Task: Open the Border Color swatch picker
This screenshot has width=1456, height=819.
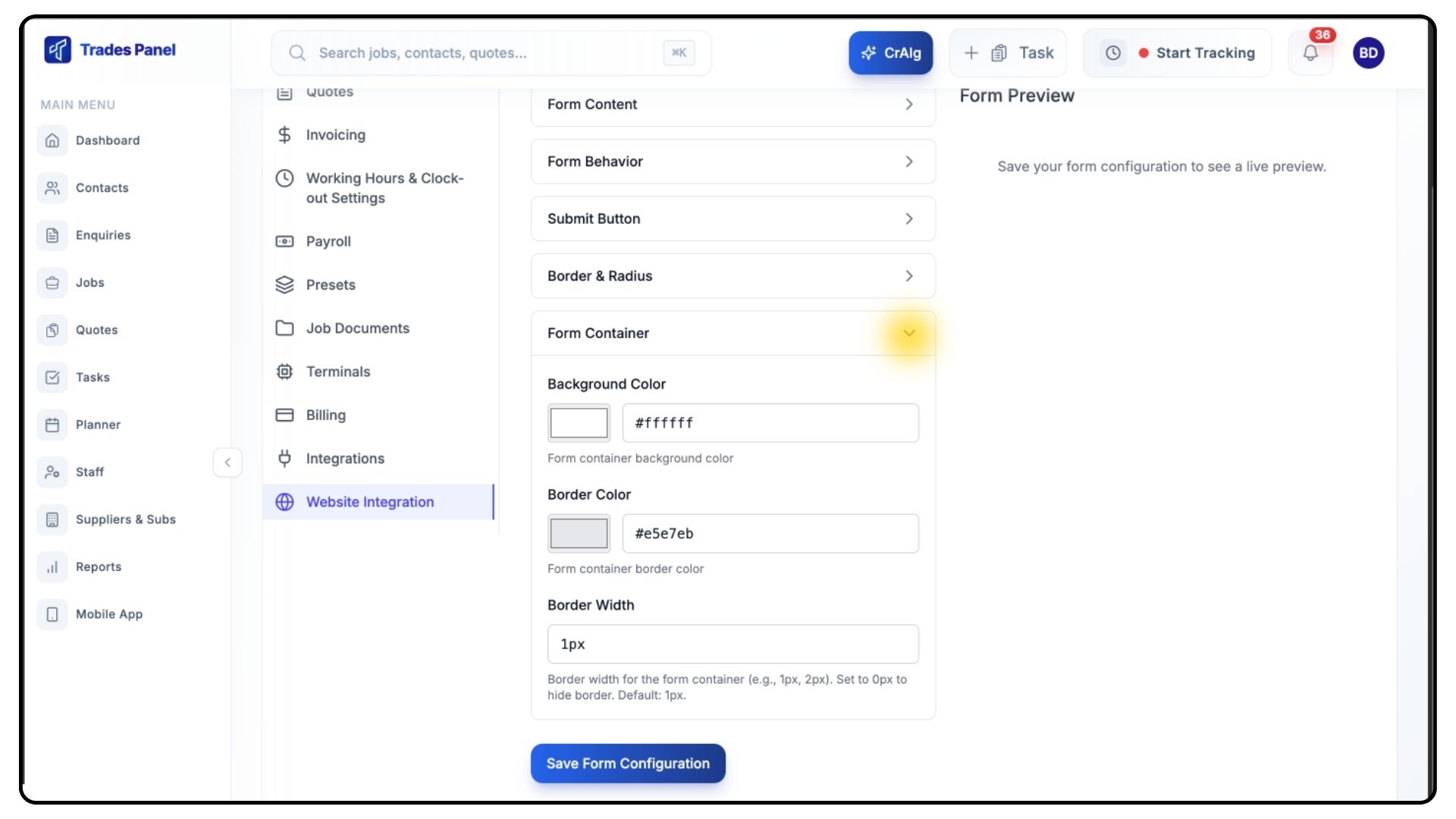Action: (579, 533)
